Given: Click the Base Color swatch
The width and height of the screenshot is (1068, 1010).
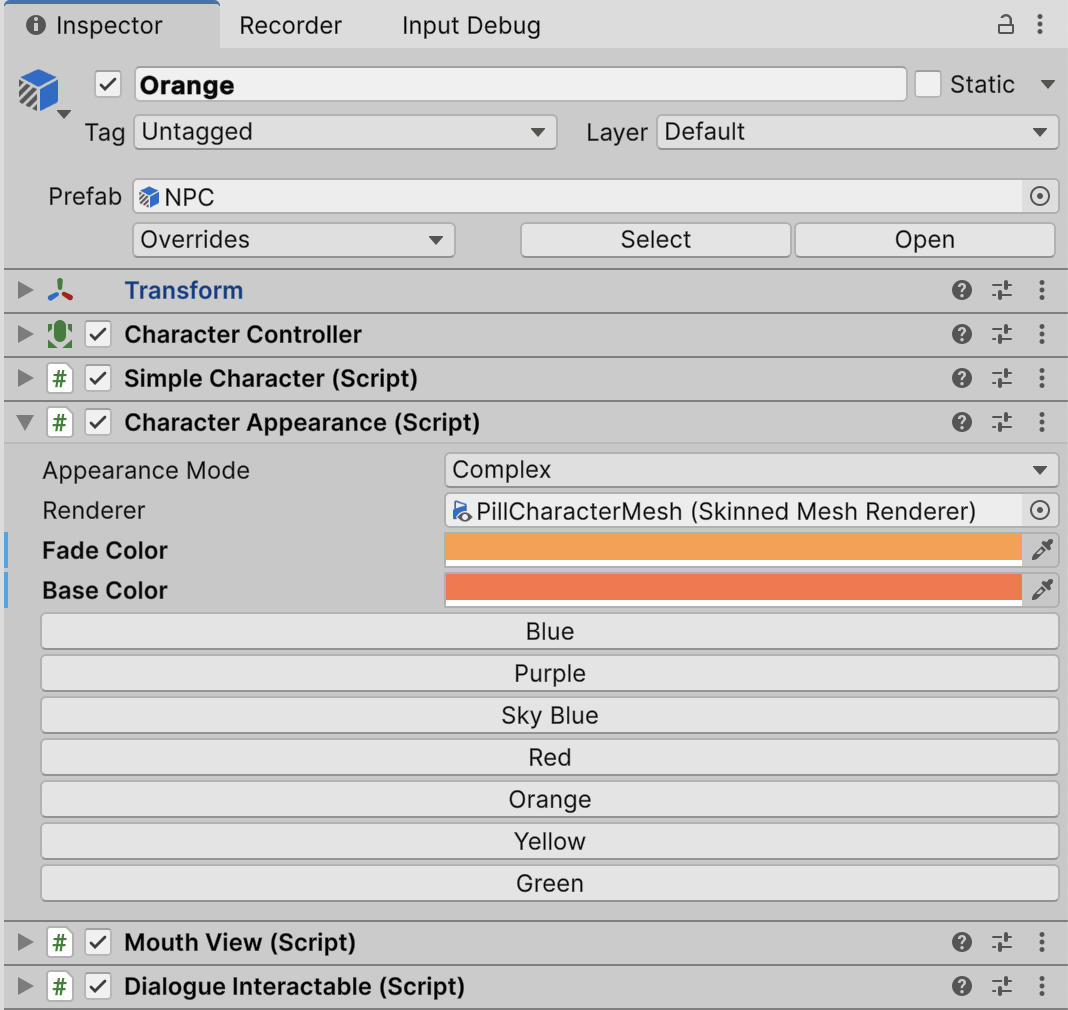Looking at the screenshot, I should click(733, 590).
